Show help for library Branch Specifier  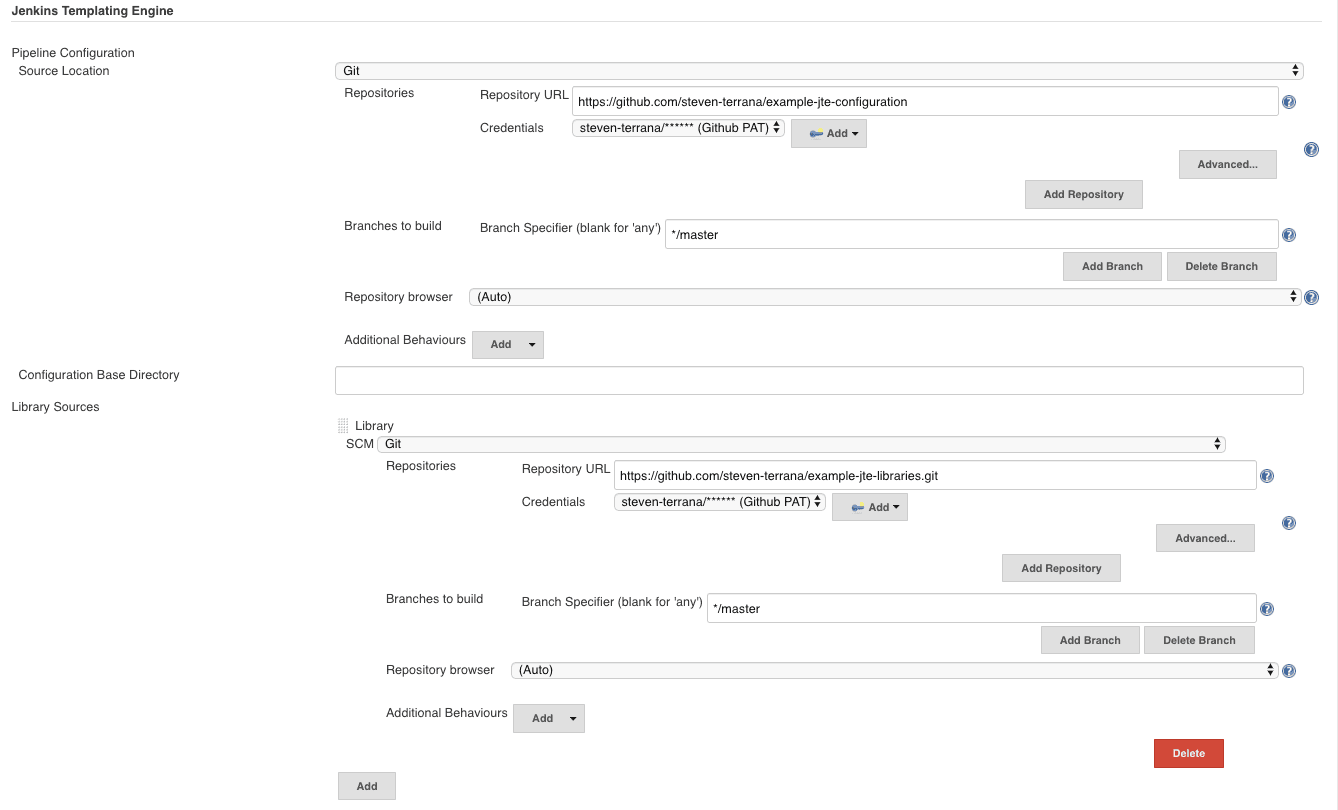pyautogui.click(x=1267, y=609)
